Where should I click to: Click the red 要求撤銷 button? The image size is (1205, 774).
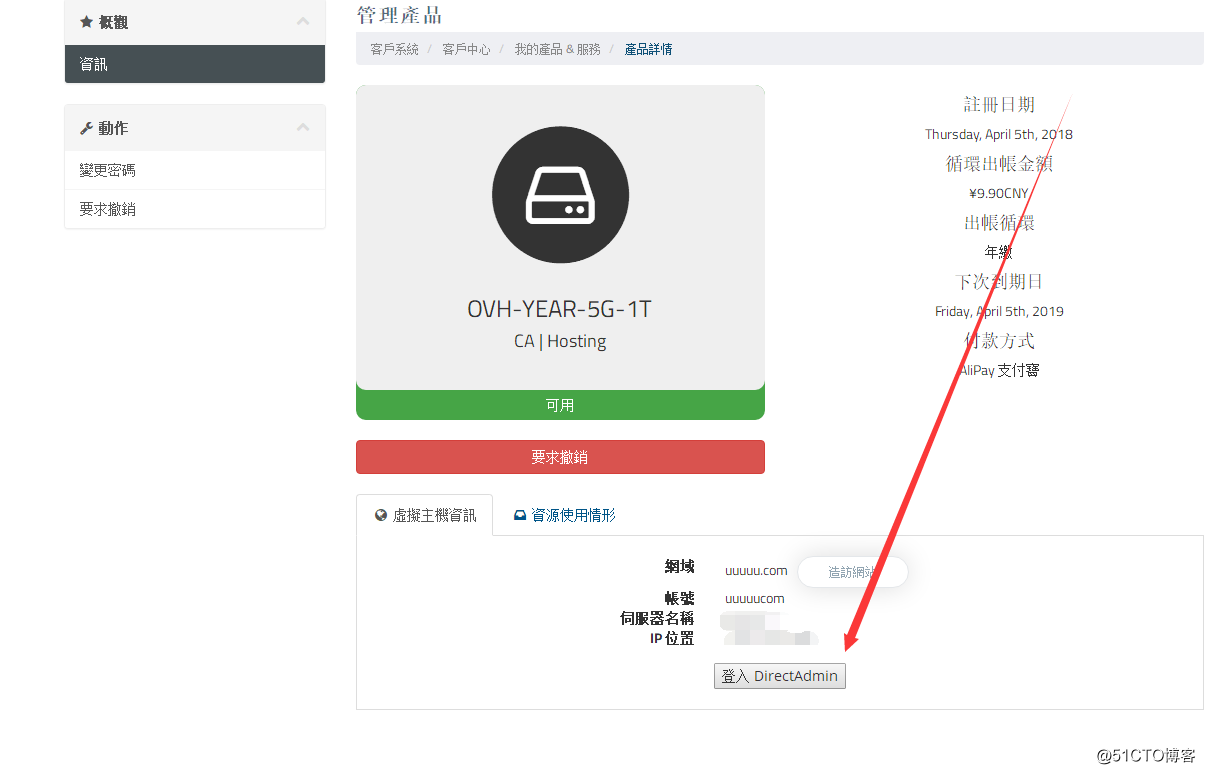click(560, 457)
